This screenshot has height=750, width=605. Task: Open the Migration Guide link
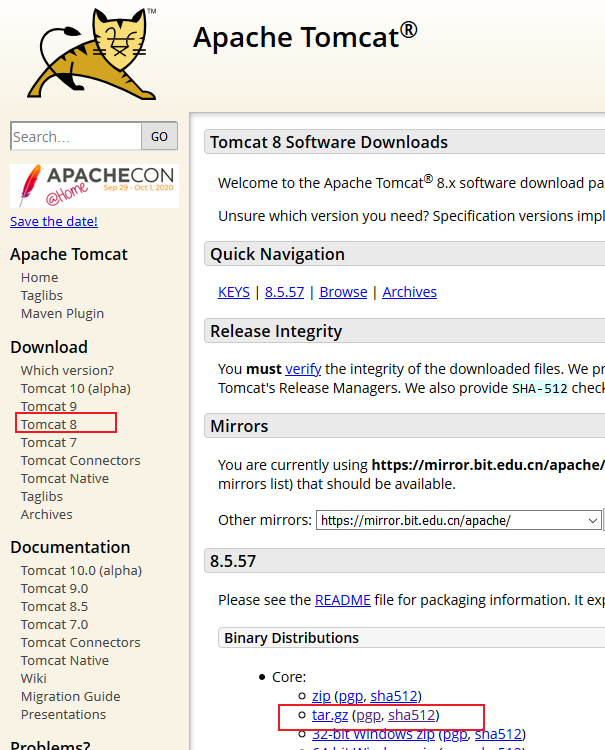coord(70,697)
